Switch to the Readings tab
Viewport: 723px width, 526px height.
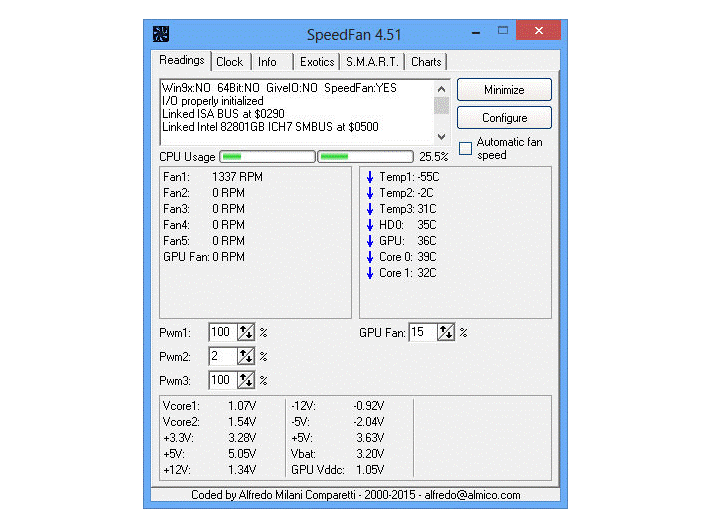pos(182,60)
